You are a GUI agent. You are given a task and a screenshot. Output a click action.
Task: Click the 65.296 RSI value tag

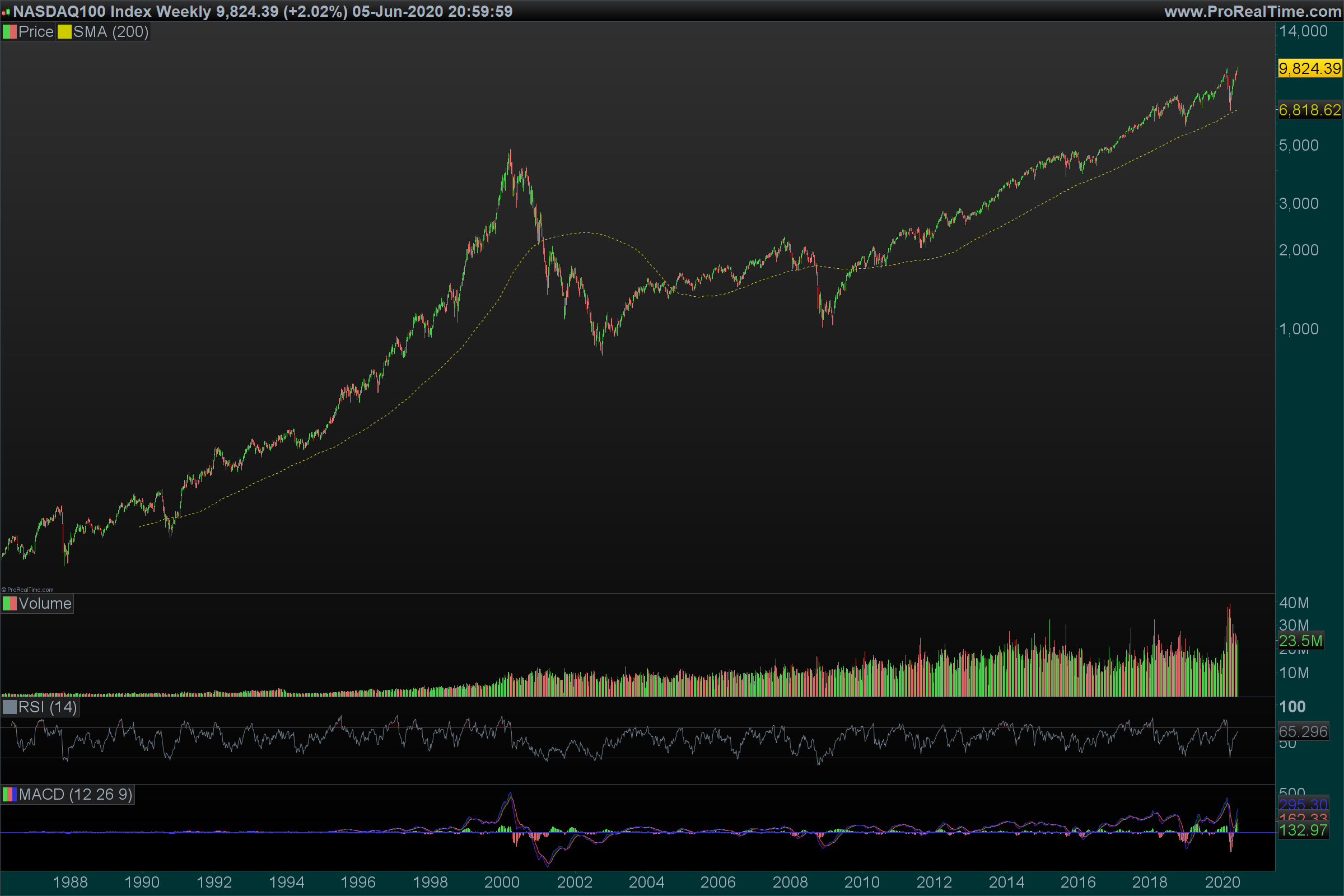[1303, 731]
